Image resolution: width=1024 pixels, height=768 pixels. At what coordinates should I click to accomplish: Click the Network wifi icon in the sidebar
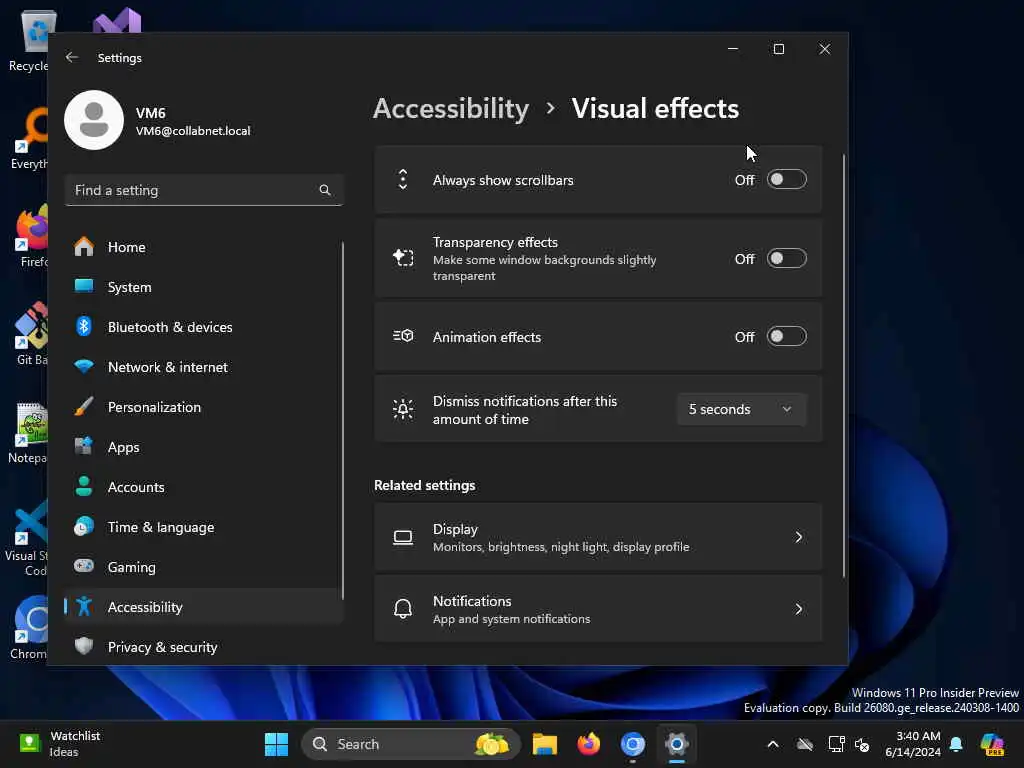coord(84,366)
